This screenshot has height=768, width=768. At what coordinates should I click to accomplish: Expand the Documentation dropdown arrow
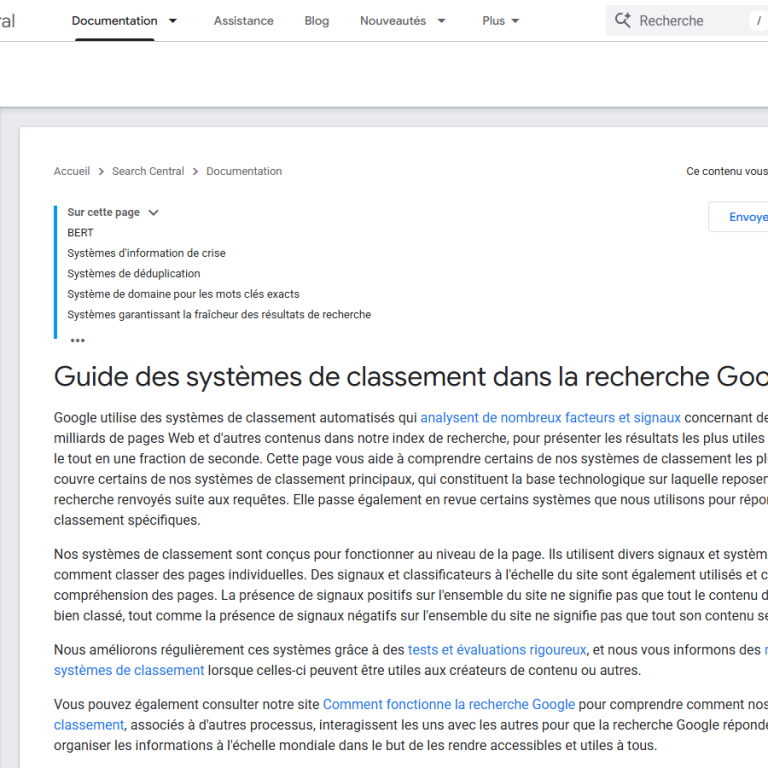pyautogui.click(x=172, y=21)
